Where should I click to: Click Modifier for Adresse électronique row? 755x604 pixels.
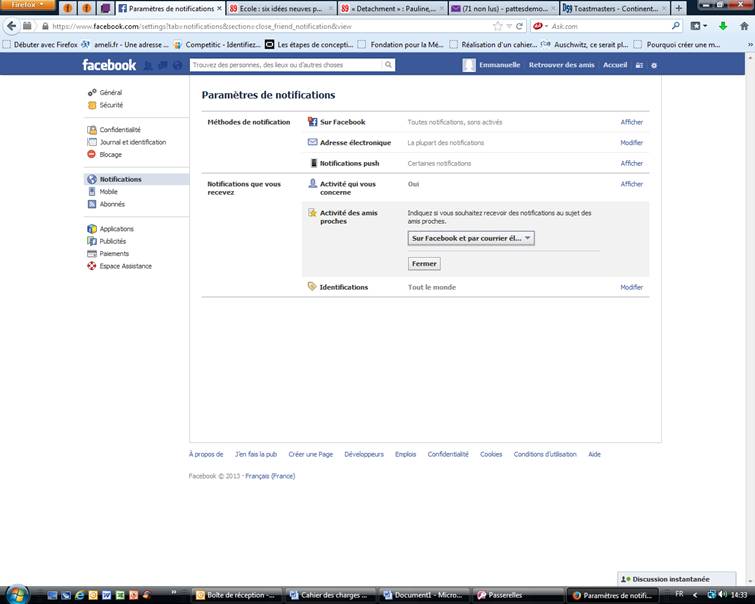(631, 143)
